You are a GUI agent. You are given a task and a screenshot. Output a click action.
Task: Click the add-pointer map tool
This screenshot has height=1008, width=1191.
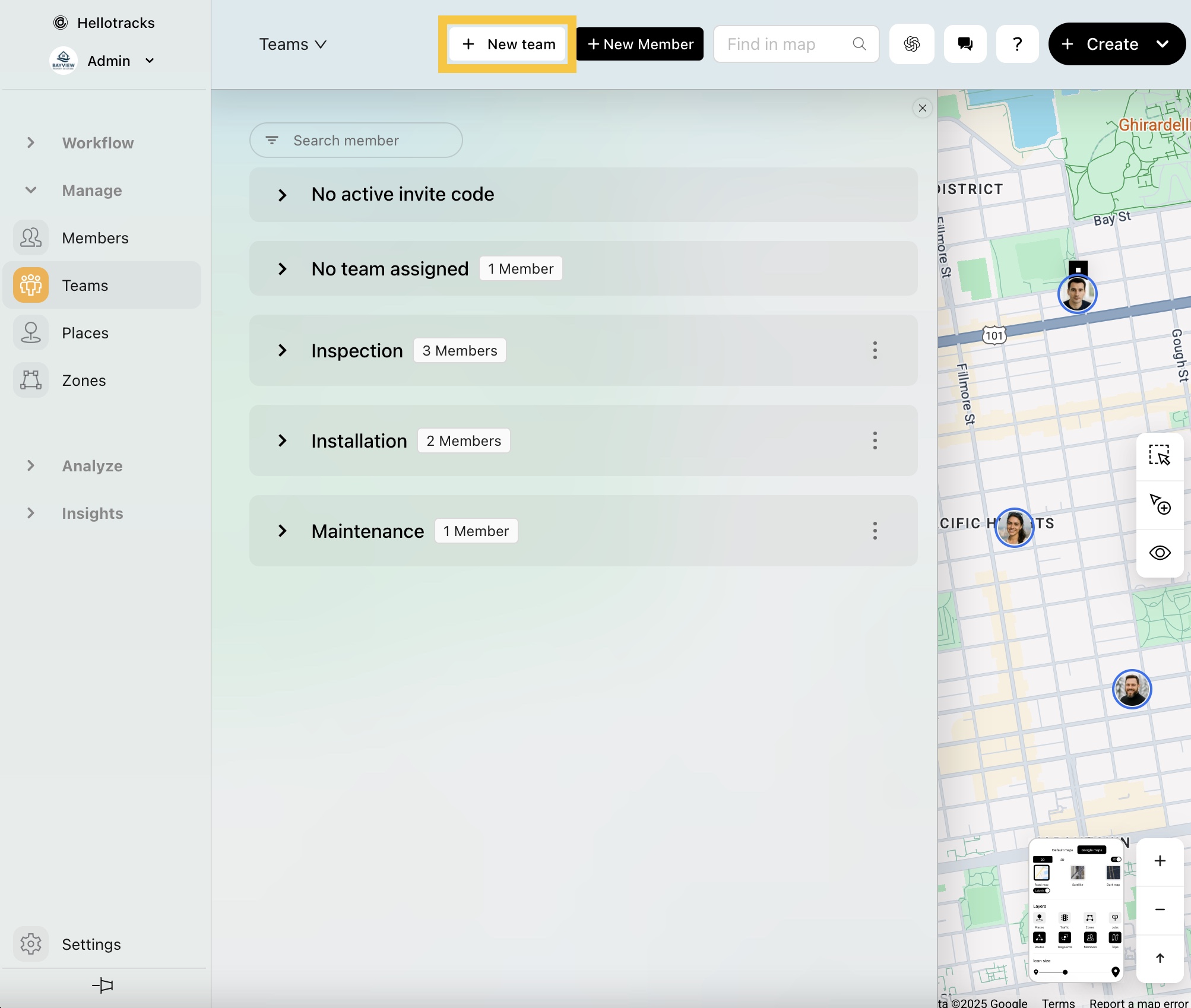1159,504
